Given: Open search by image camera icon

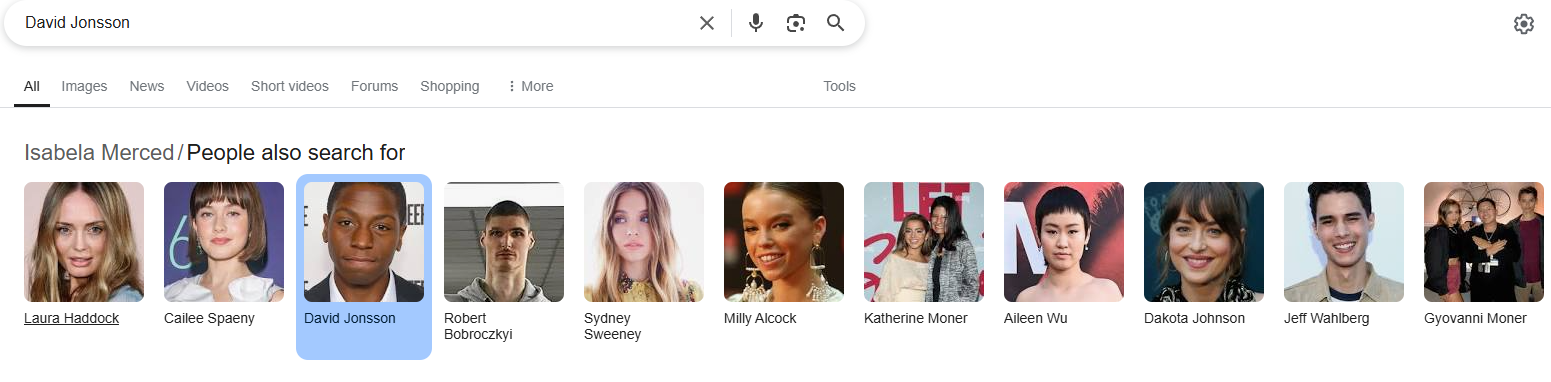Looking at the screenshot, I should click(x=796, y=23).
